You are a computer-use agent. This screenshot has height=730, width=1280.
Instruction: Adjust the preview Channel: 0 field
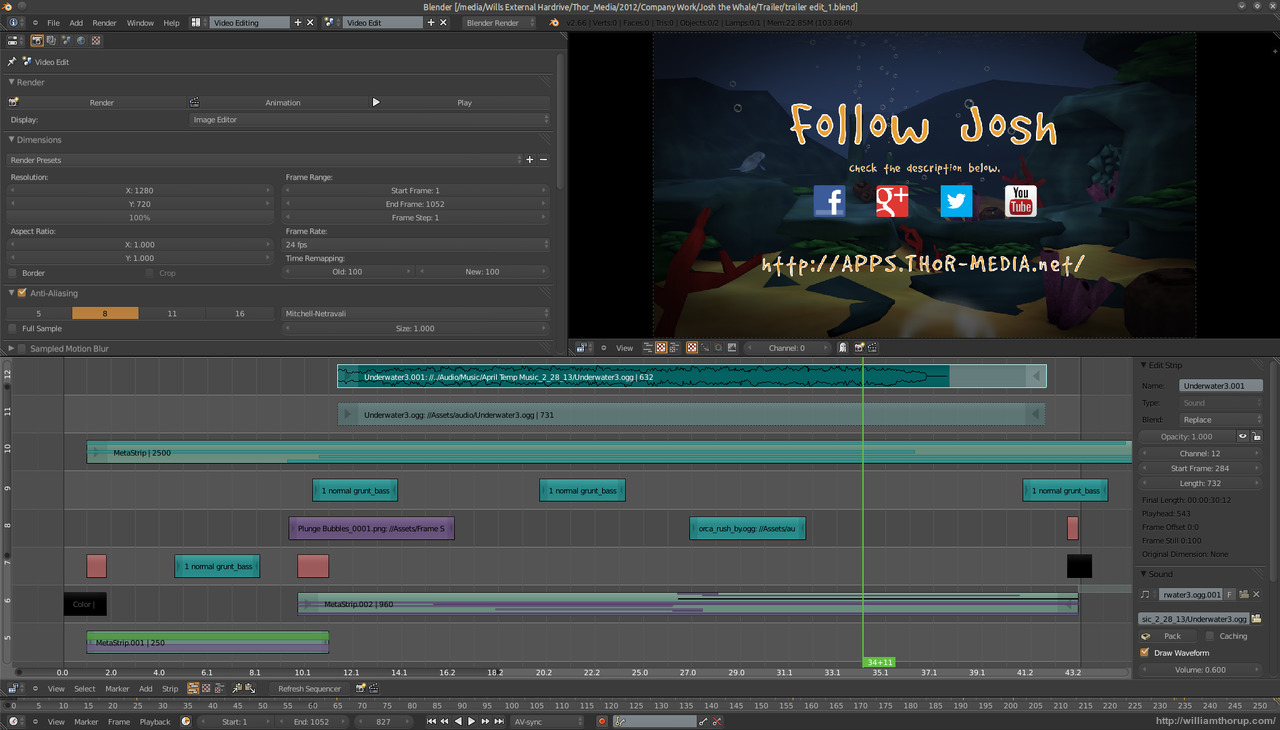(x=787, y=348)
